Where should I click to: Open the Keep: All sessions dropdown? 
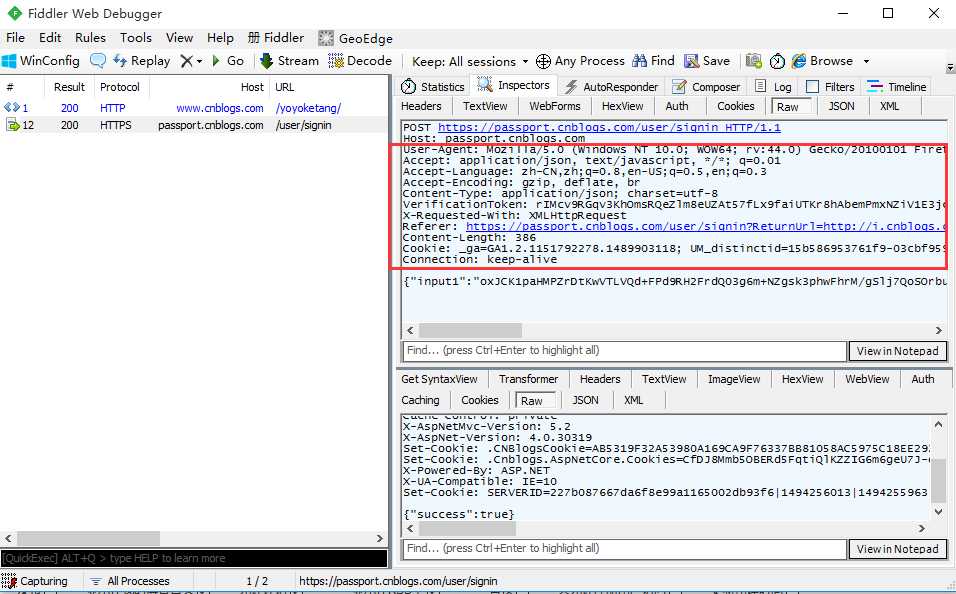[x=470, y=62]
